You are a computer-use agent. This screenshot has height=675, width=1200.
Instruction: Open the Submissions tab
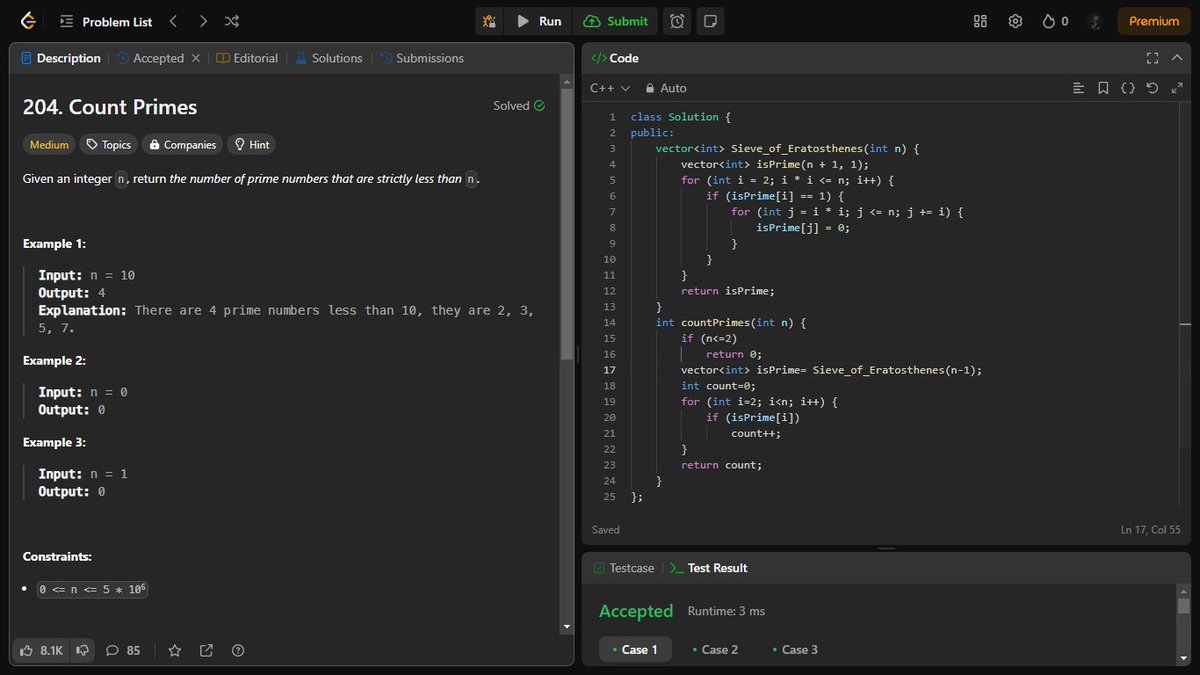coord(421,58)
